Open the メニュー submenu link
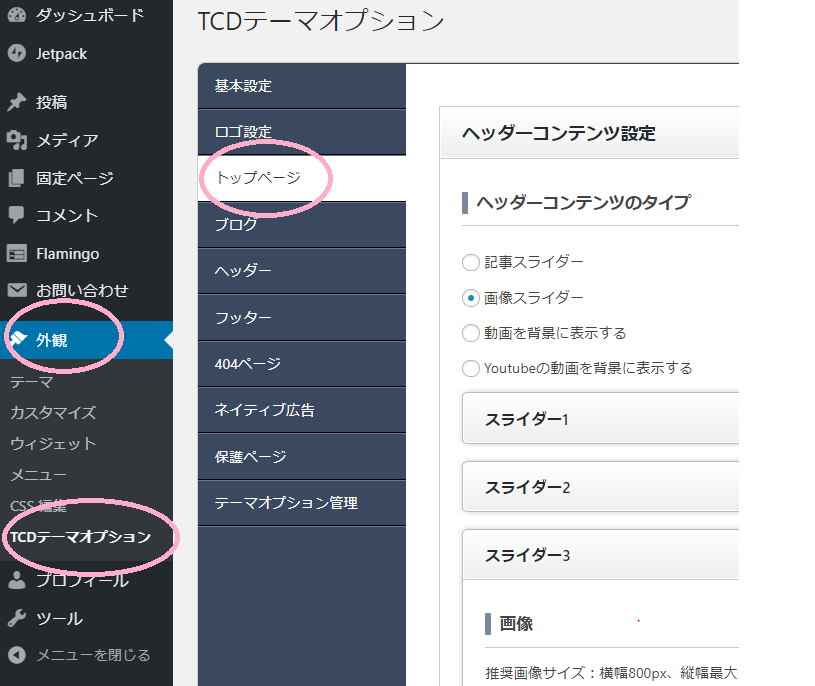This screenshot has width=815, height=686. coord(38,474)
